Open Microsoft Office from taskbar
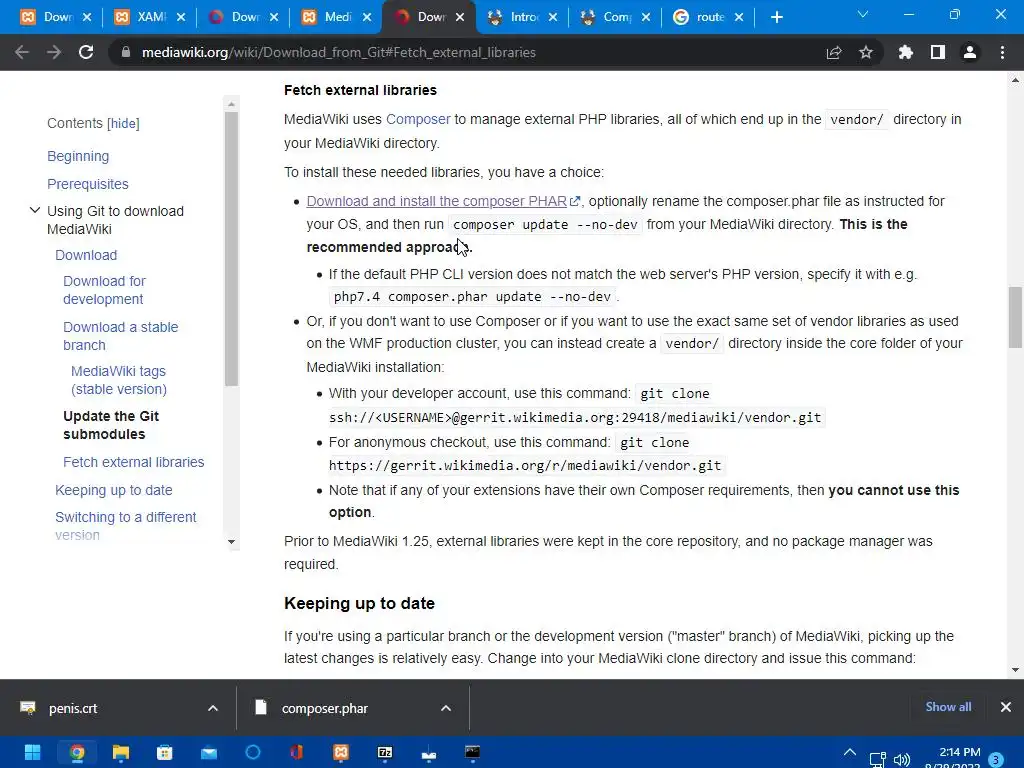This screenshot has width=1024, height=768. [296, 753]
